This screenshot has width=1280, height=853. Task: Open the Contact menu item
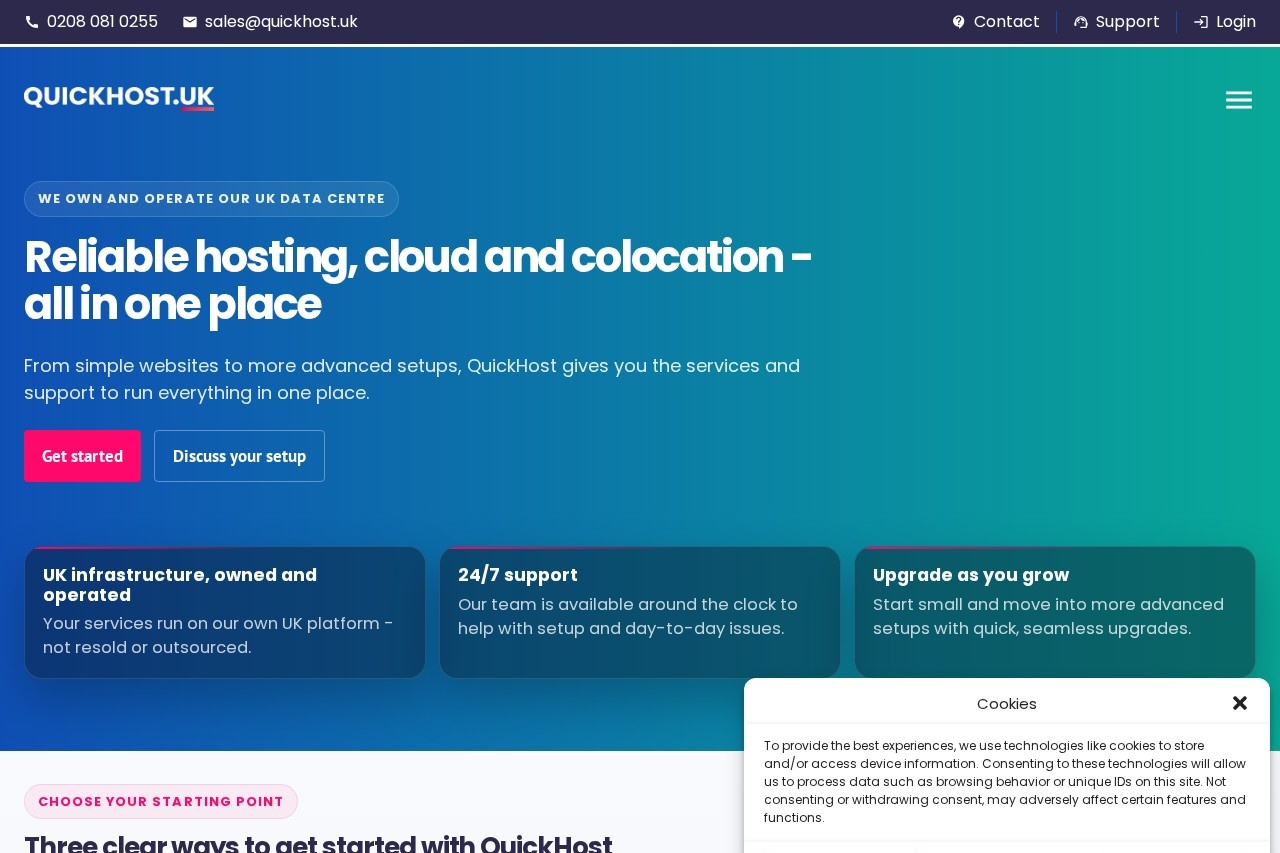point(1006,21)
